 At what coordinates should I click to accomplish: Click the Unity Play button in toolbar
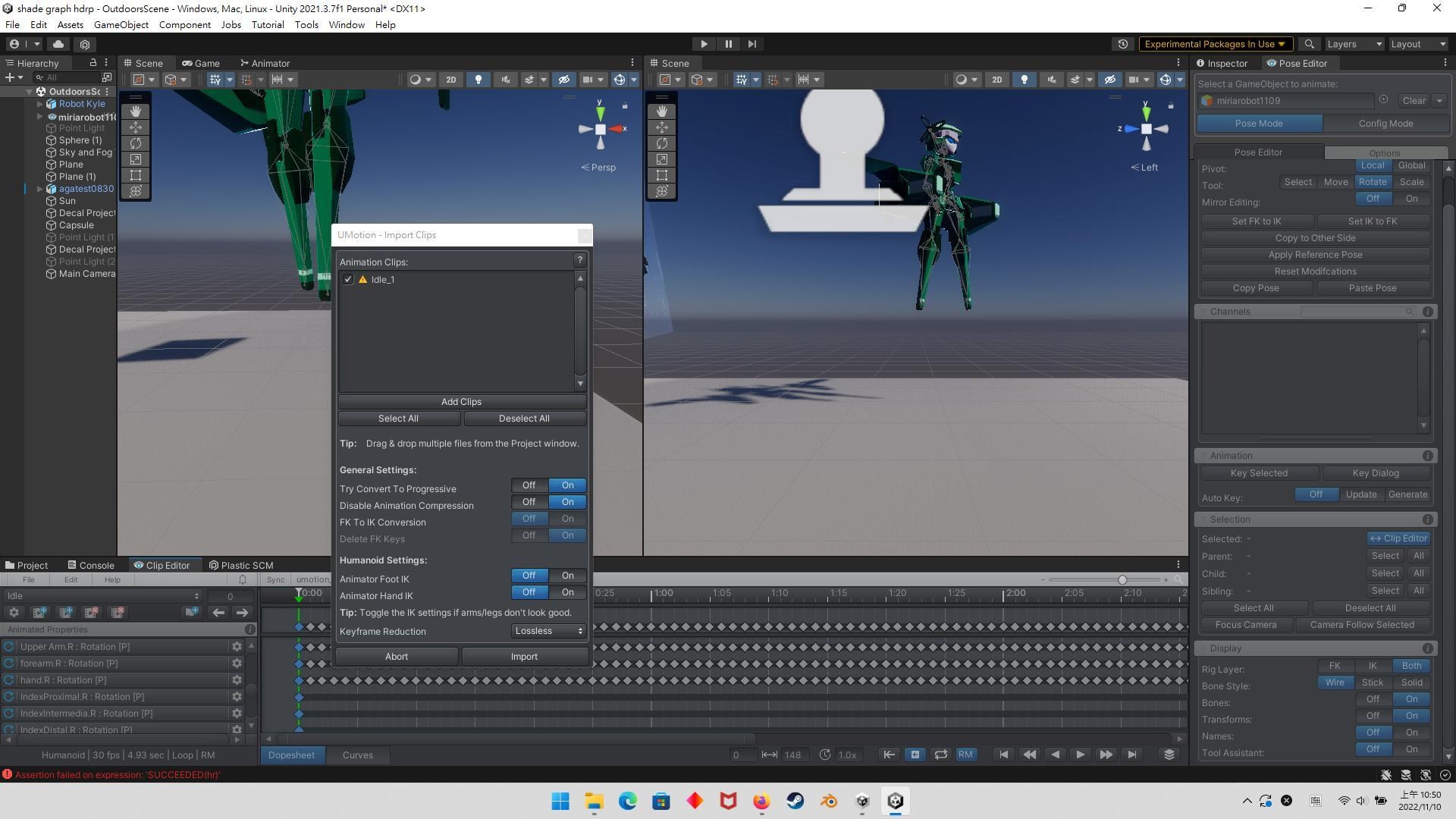[704, 44]
